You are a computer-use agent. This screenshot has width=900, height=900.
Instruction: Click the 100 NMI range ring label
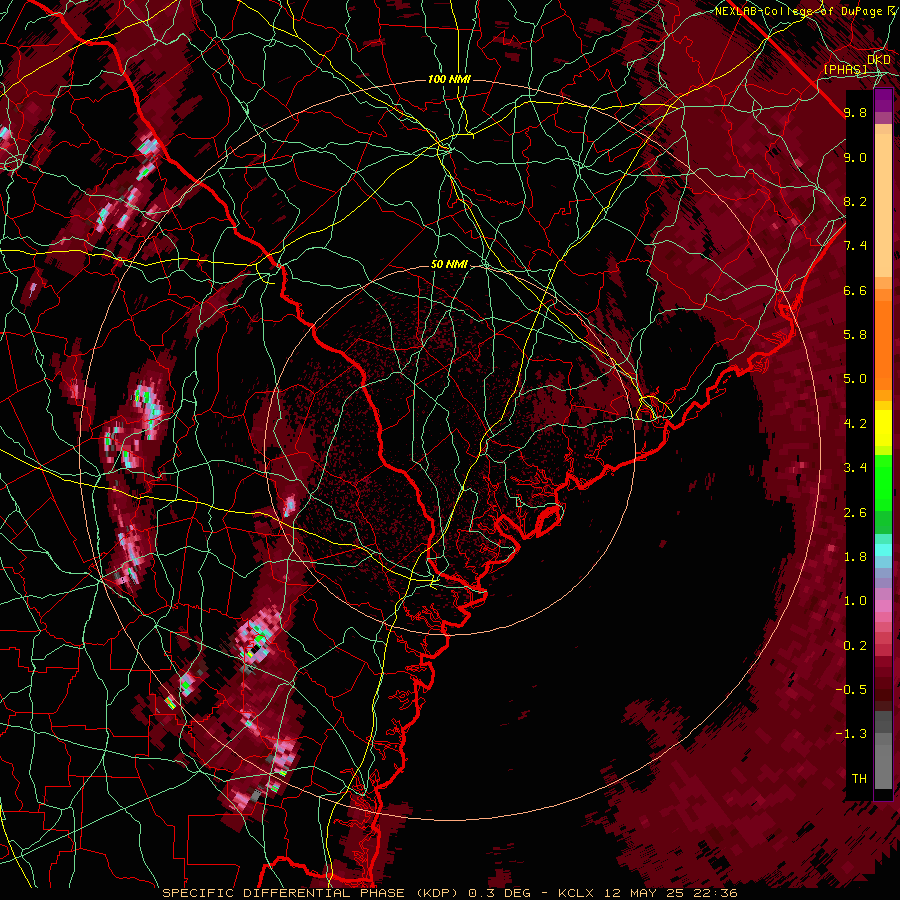tap(449, 79)
